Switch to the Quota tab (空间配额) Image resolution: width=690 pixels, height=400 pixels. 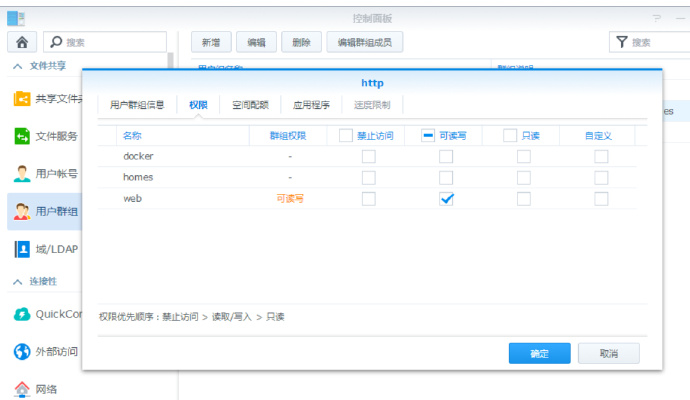(x=249, y=105)
